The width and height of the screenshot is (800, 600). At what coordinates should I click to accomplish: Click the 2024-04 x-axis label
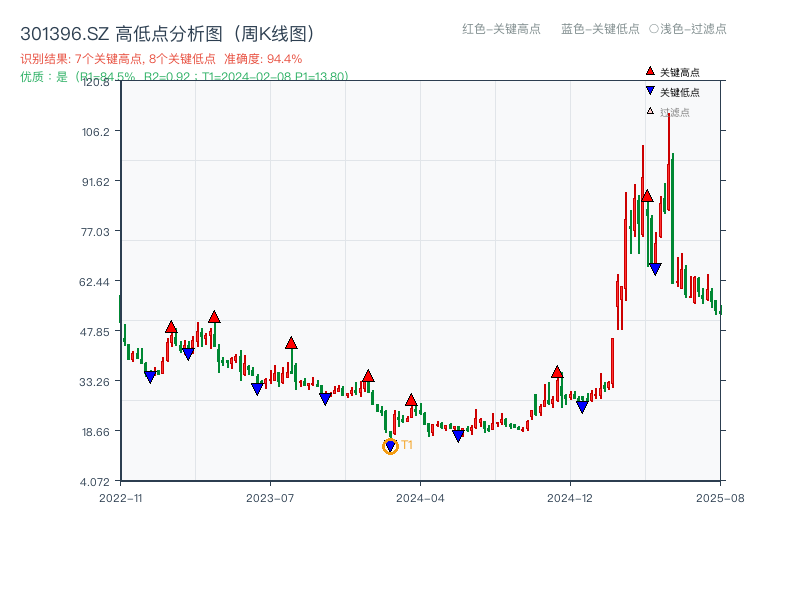tap(418, 496)
